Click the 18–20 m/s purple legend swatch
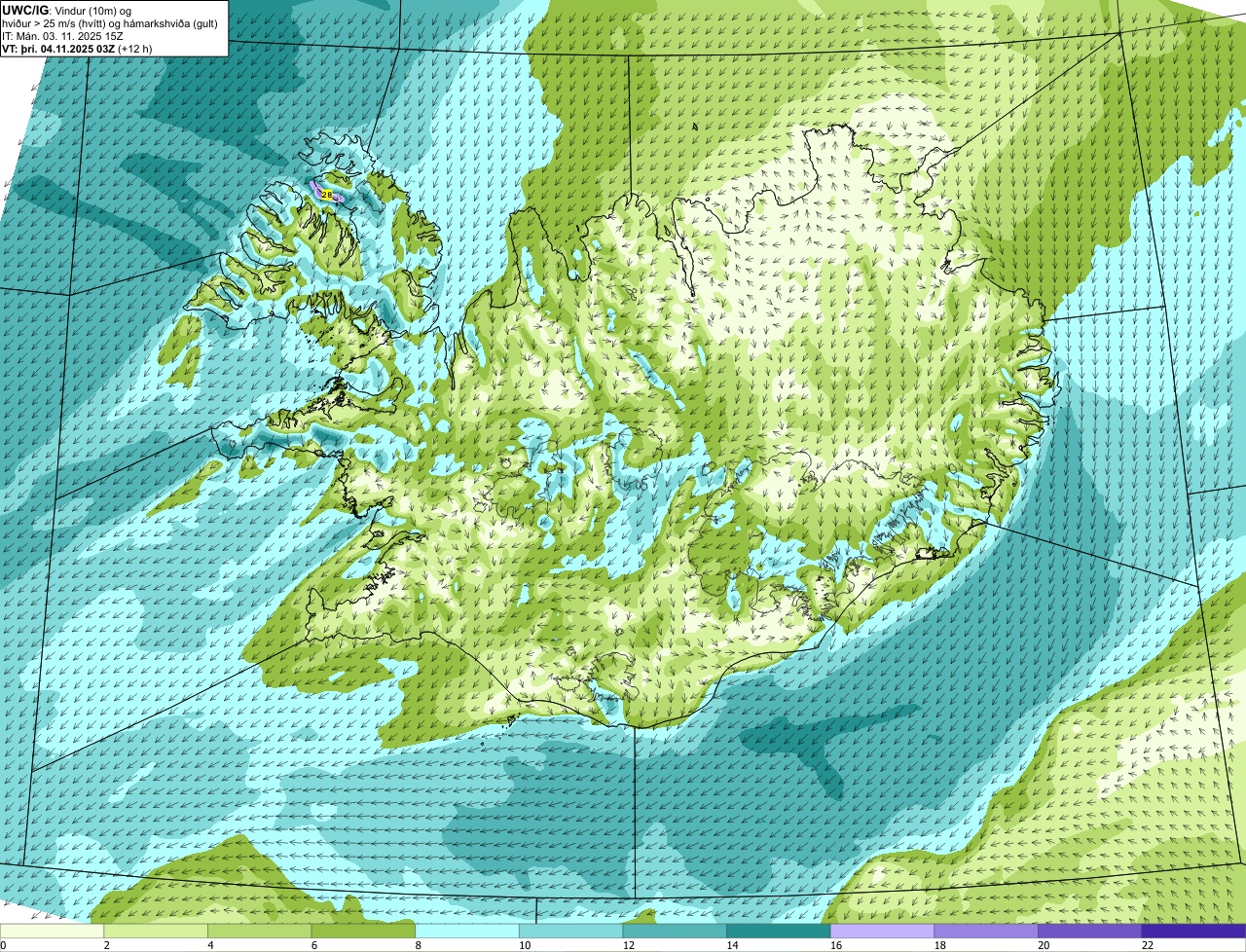1246x952 pixels. click(x=986, y=932)
